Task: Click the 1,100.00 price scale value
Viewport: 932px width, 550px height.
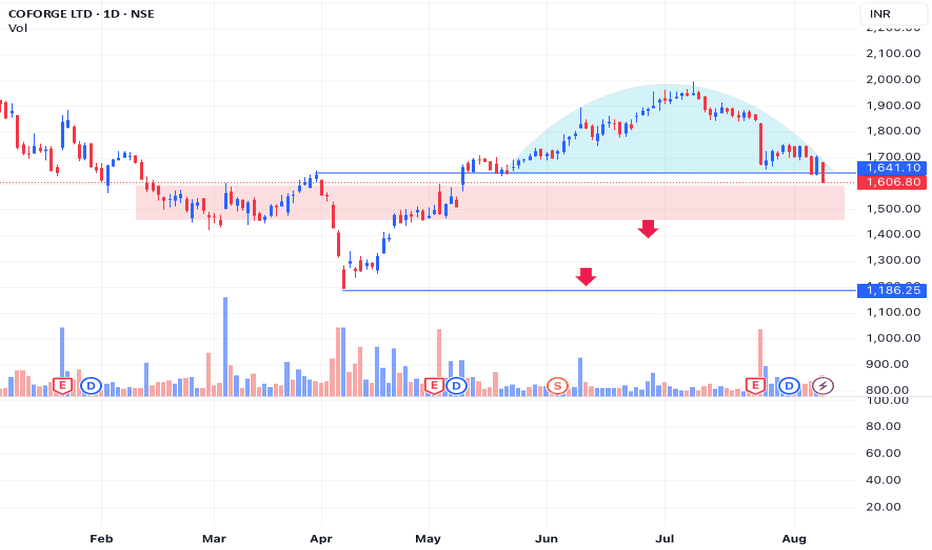Action: [x=893, y=312]
